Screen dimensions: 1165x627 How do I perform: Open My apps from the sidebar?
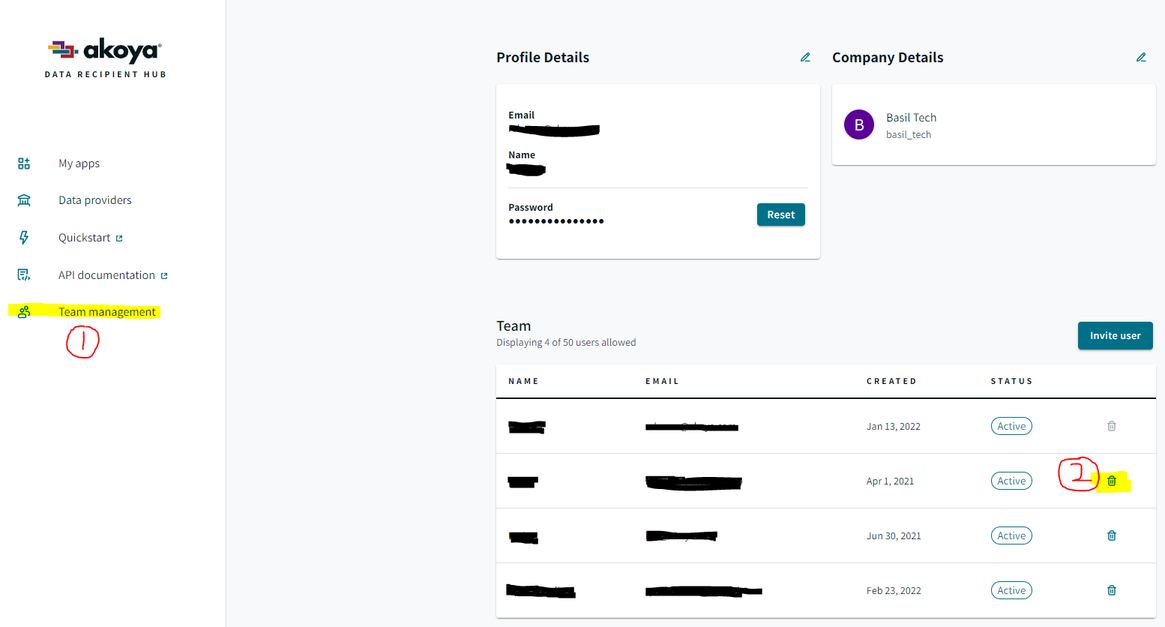coord(79,163)
